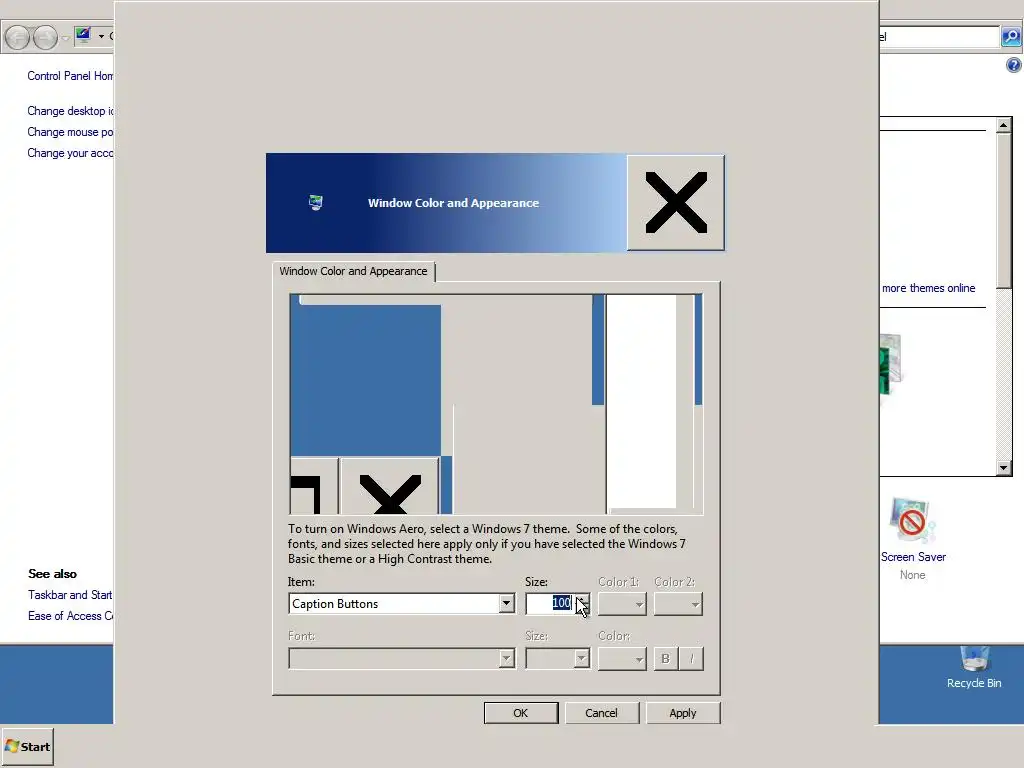Click the None label under Screen Saver
Screen dimensions: 1024x768
point(912,575)
